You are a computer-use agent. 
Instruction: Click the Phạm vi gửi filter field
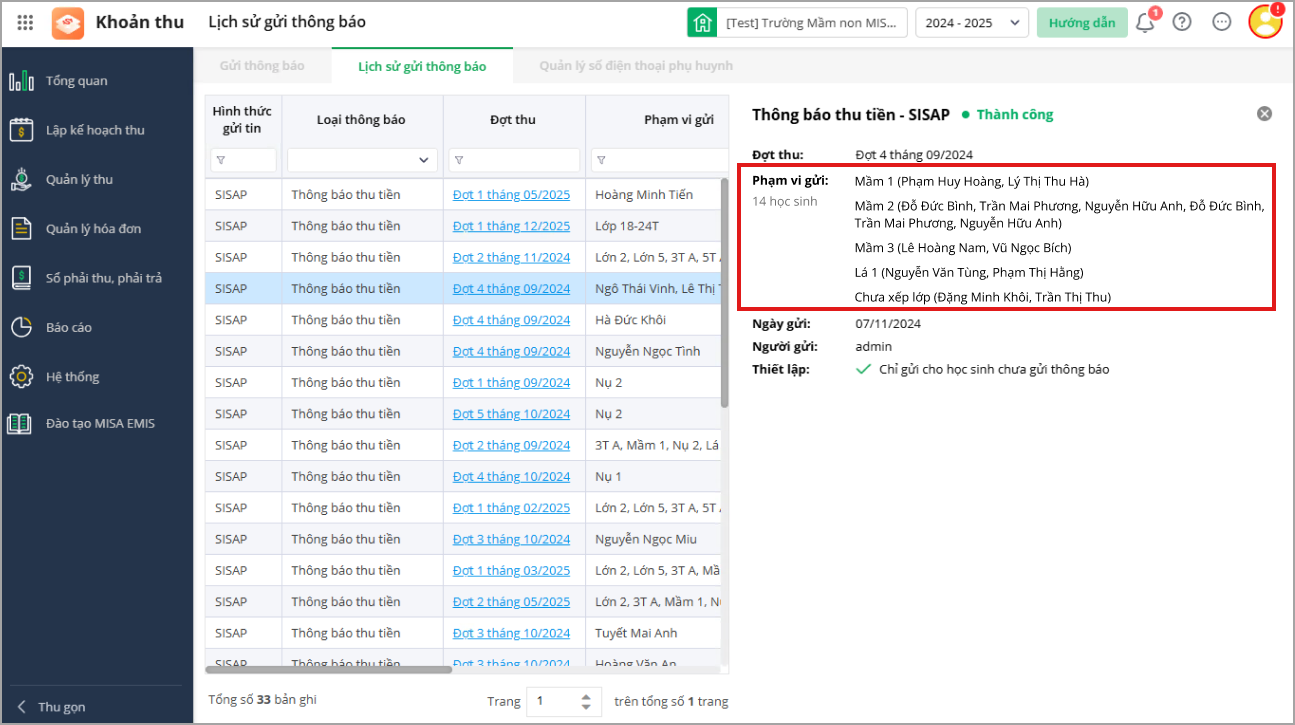660,160
